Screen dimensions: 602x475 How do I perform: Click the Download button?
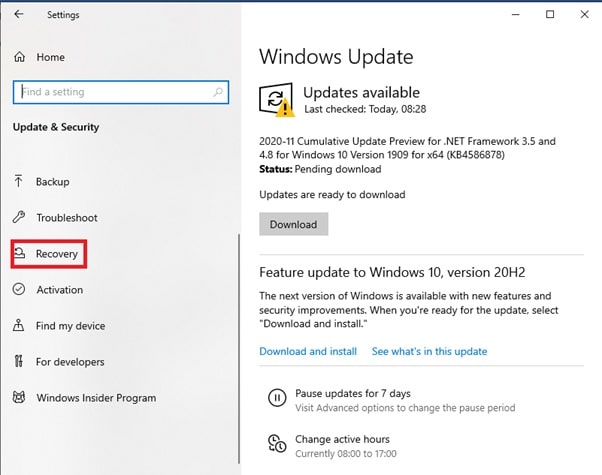pyautogui.click(x=293, y=224)
